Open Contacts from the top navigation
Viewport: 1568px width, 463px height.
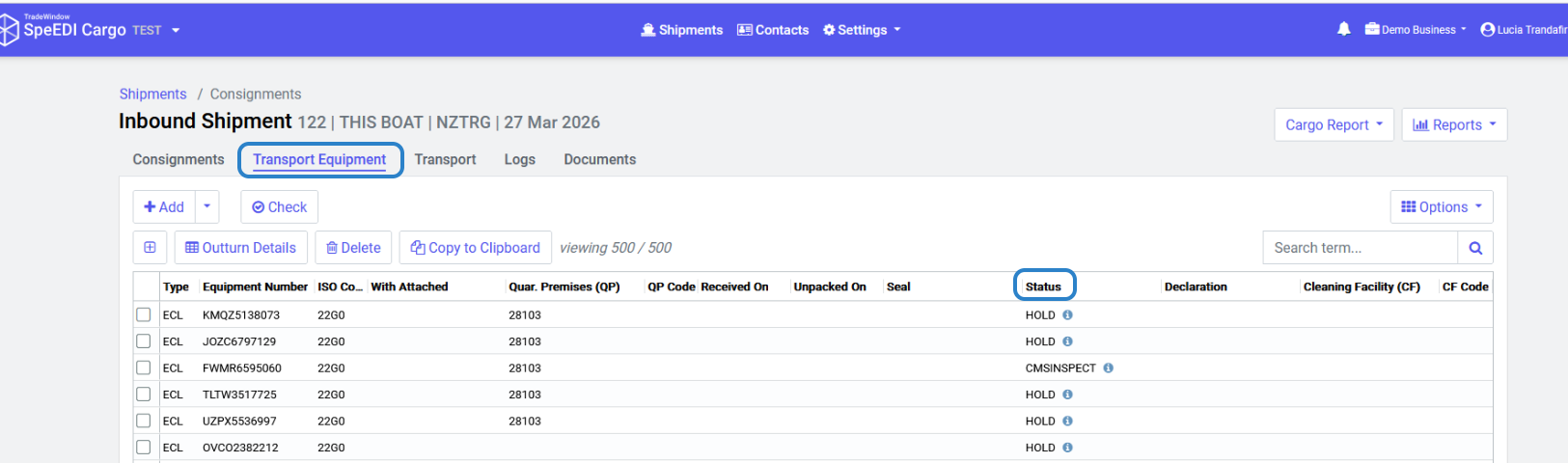(x=773, y=30)
